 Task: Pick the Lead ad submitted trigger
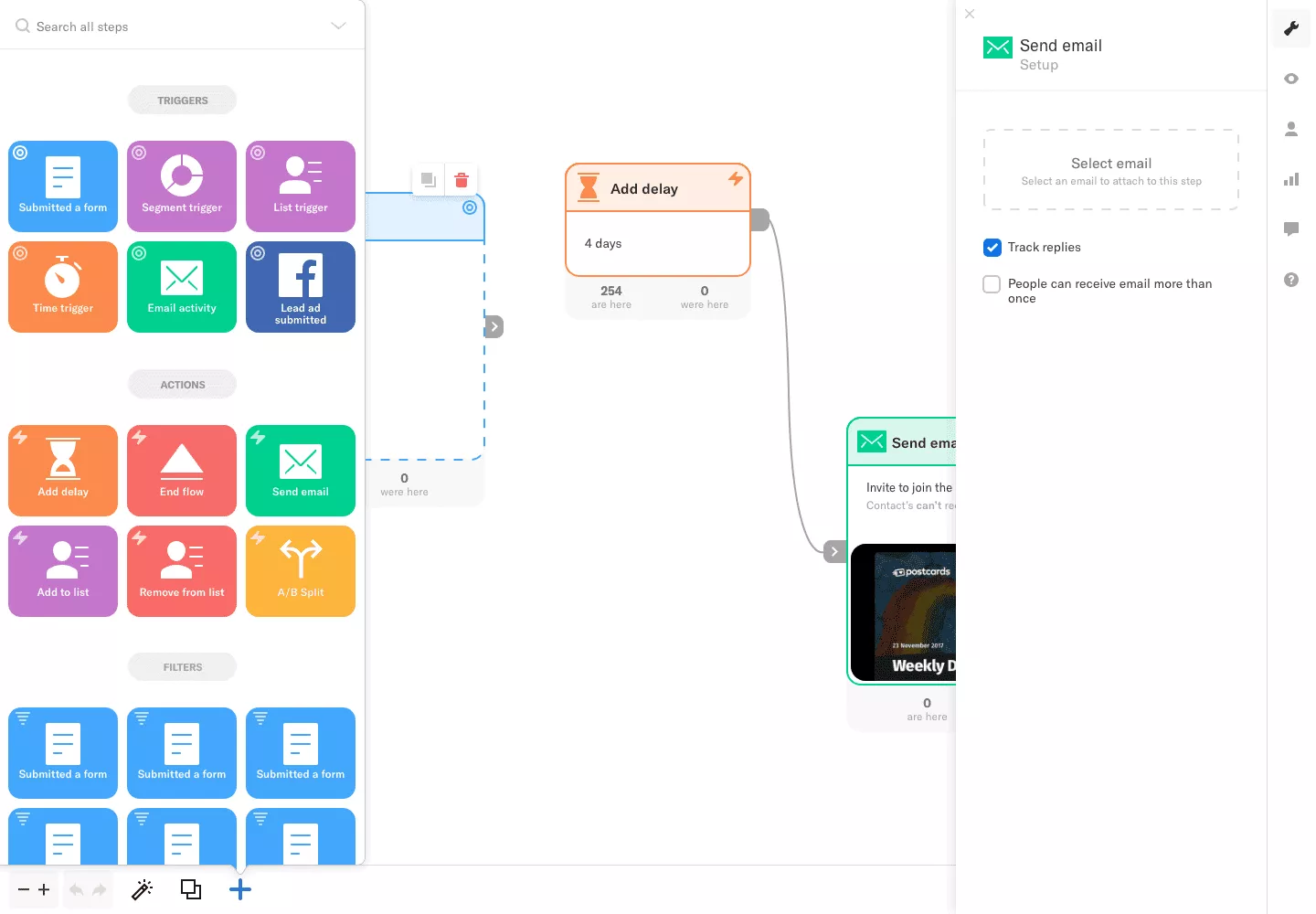coord(301,287)
